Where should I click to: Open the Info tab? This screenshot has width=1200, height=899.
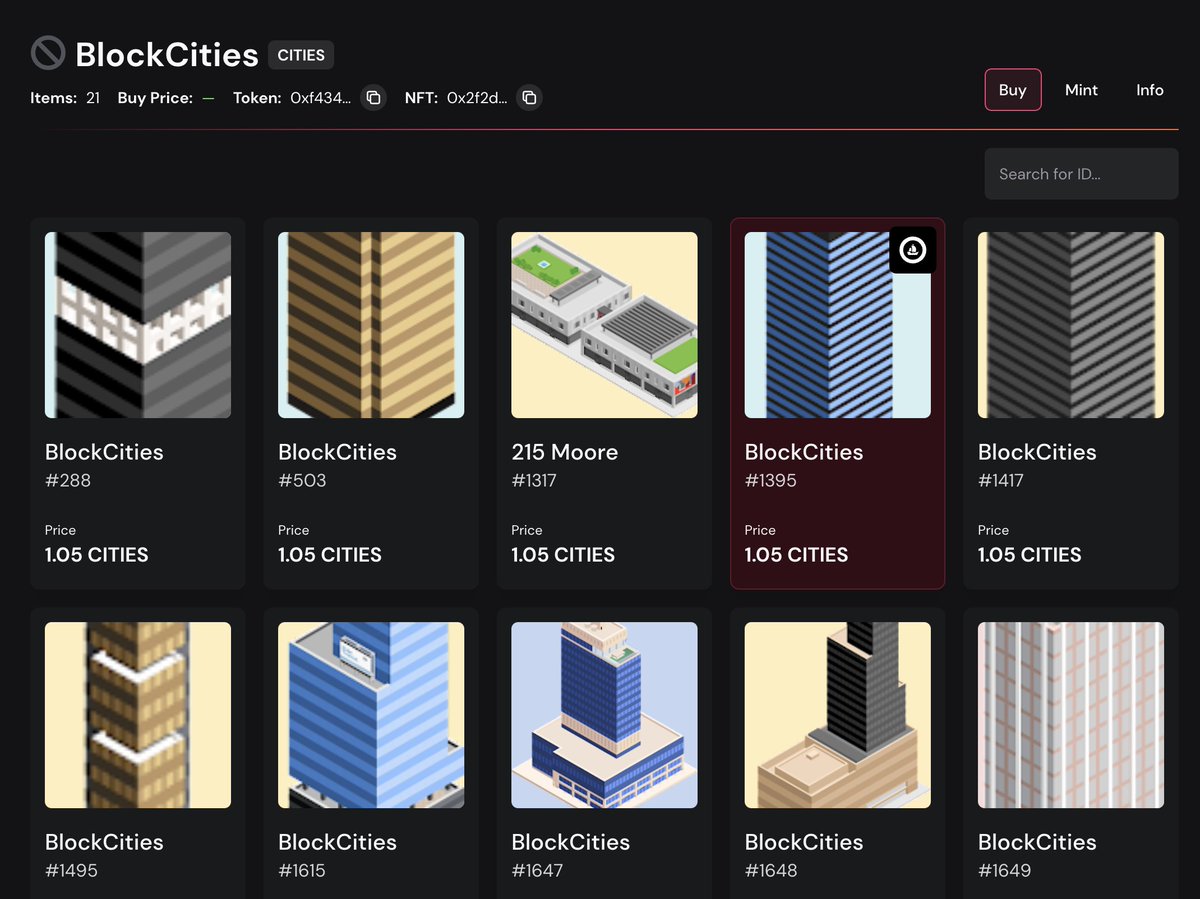coord(1150,90)
